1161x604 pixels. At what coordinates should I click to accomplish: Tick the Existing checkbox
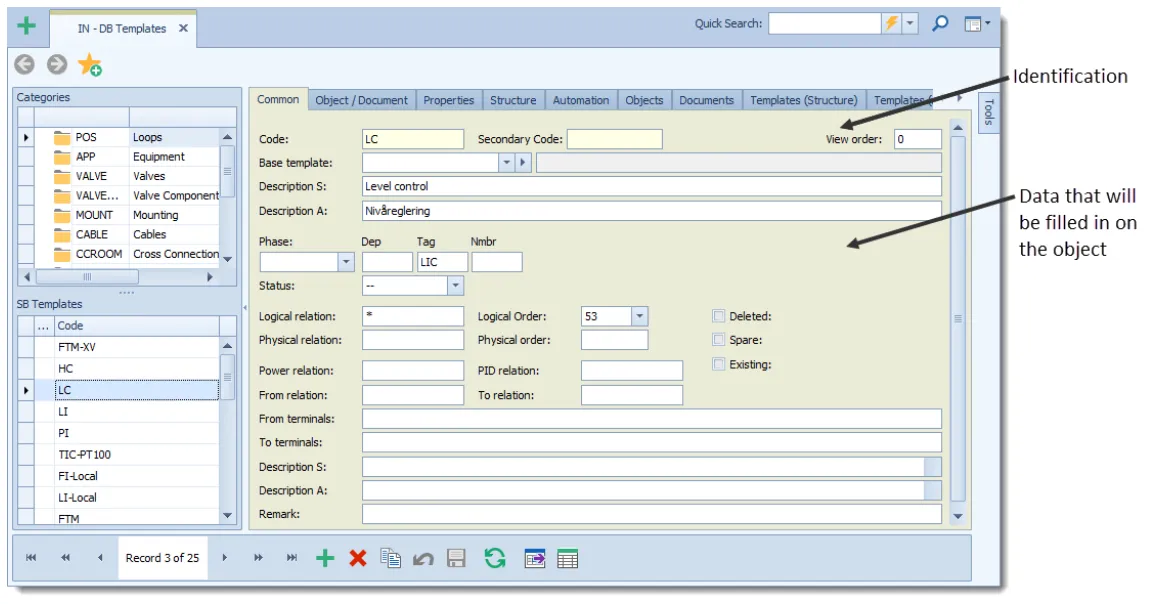718,364
